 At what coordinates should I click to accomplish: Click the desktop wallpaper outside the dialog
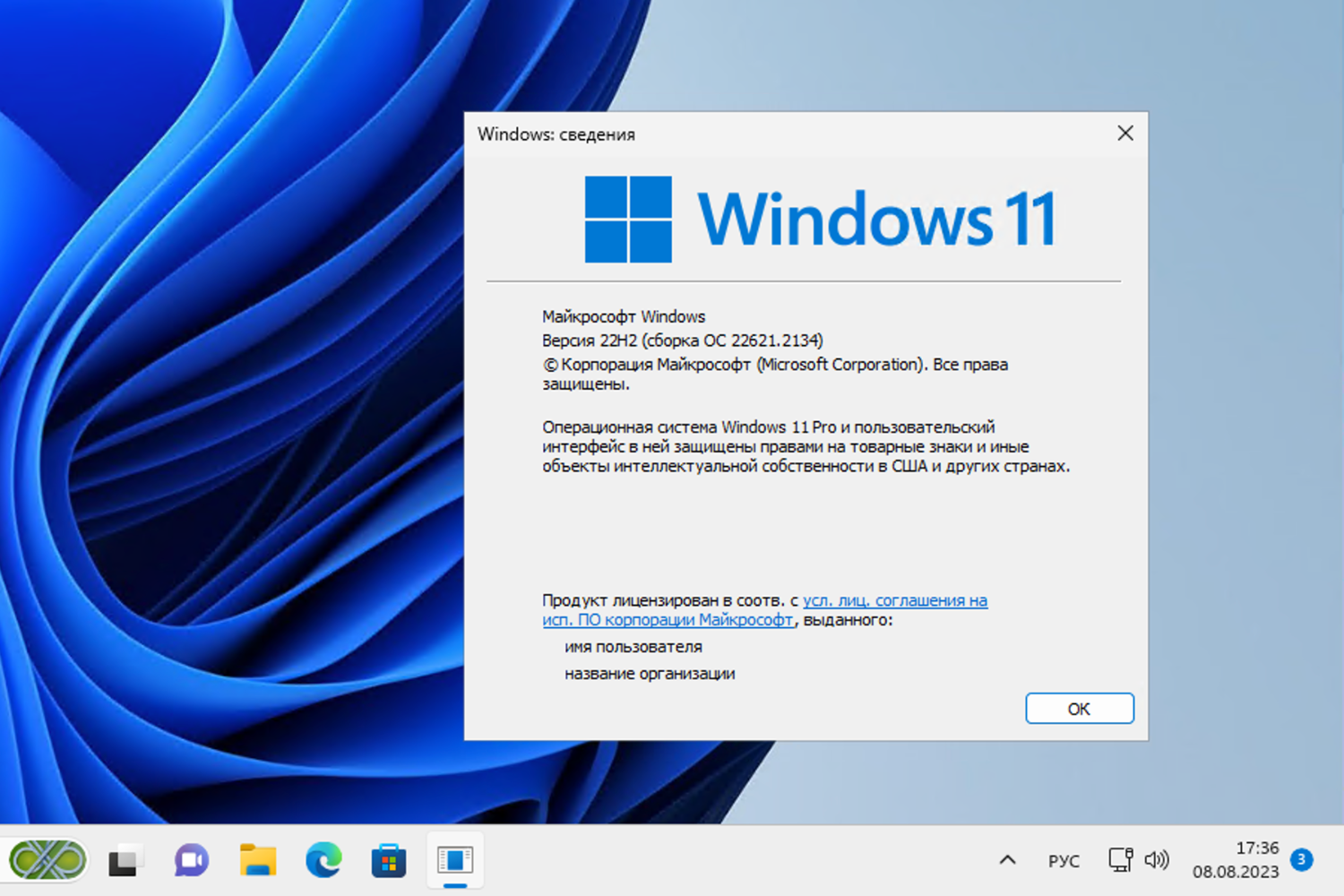coord(224,448)
